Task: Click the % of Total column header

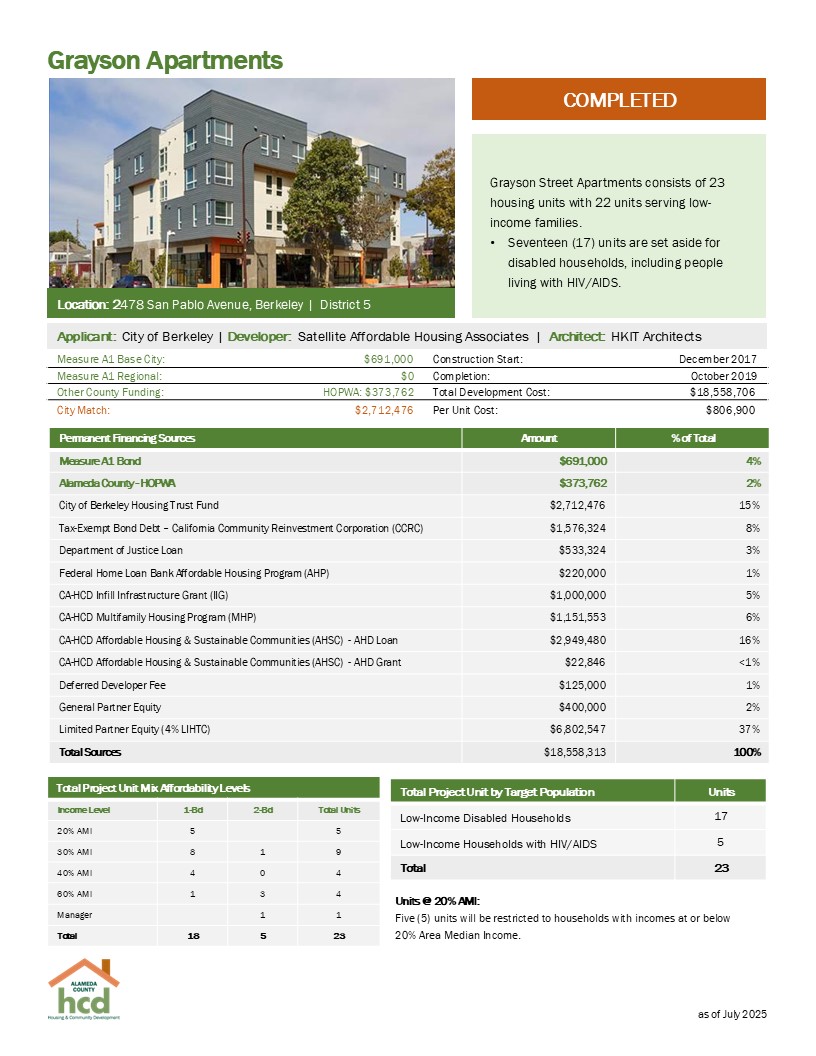Action: point(691,438)
